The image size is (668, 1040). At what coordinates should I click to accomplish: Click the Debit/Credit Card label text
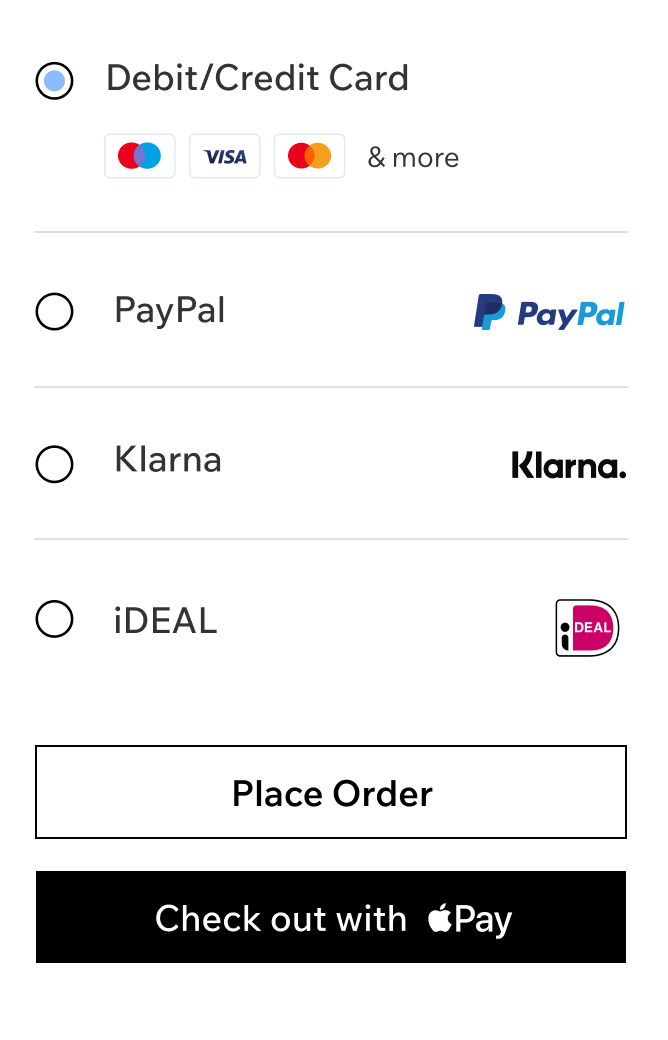point(257,78)
